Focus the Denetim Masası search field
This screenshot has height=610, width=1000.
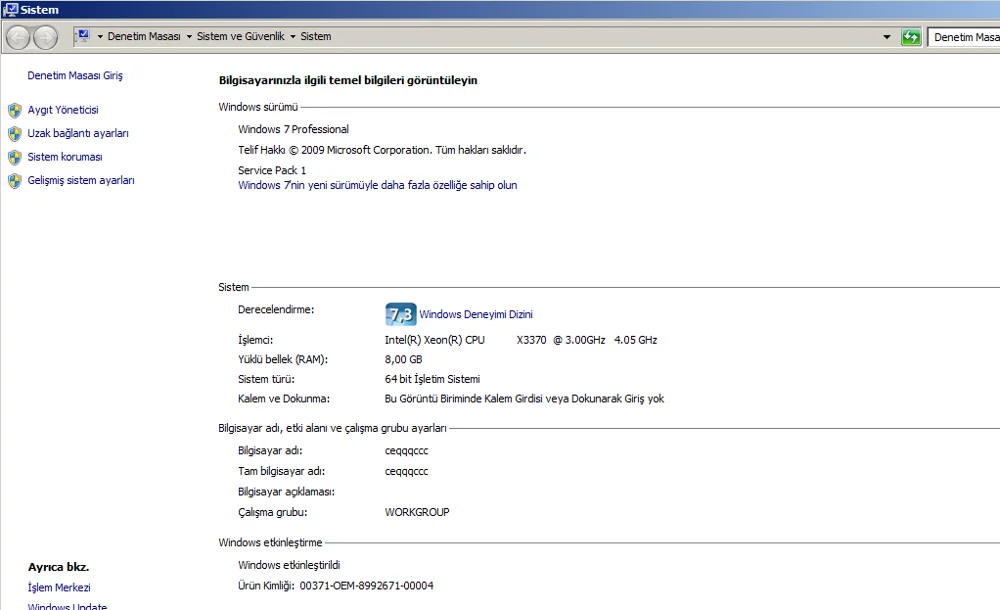tap(964, 37)
